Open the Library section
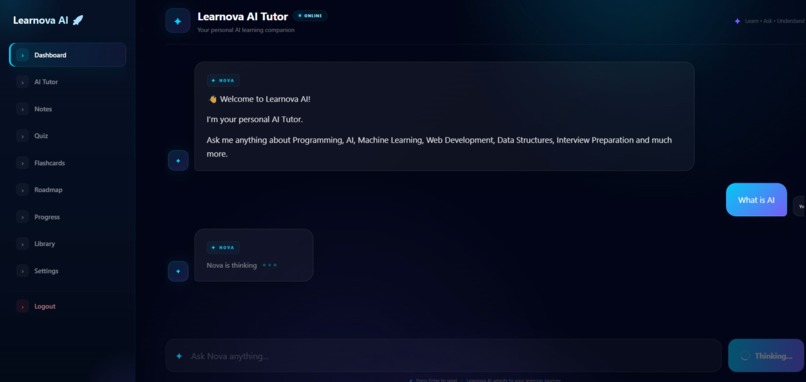Image resolution: width=806 pixels, height=382 pixels. (67, 244)
